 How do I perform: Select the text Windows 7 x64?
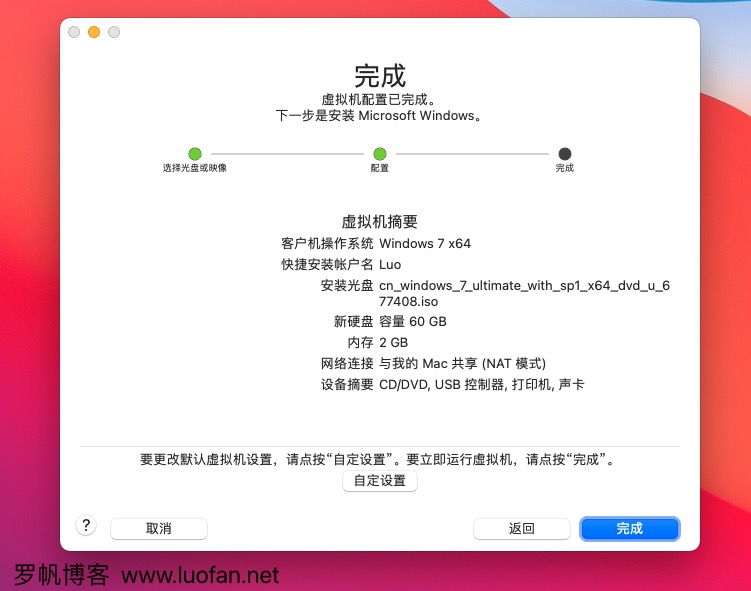click(425, 244)
